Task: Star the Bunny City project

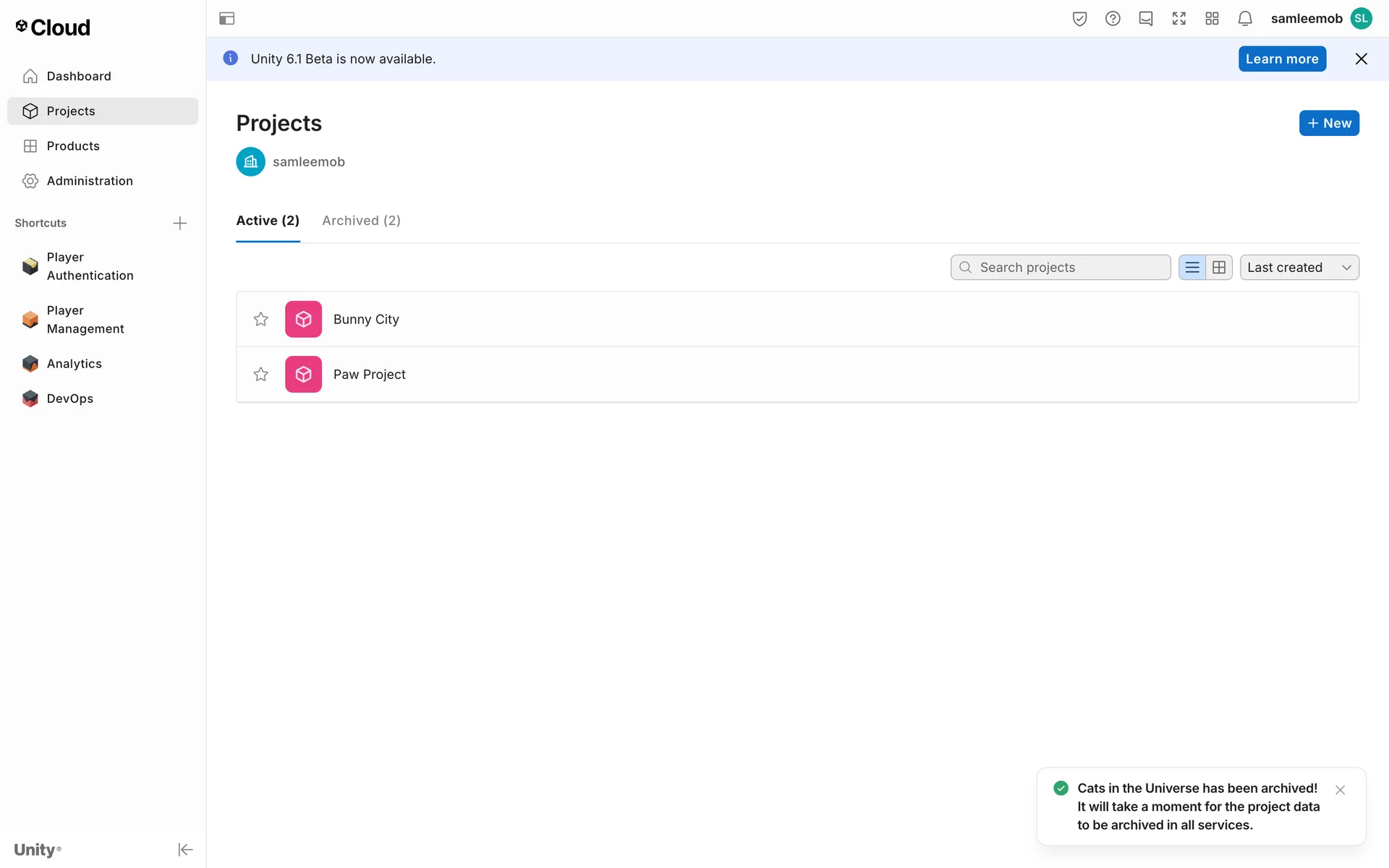Action: pos(260,319)
